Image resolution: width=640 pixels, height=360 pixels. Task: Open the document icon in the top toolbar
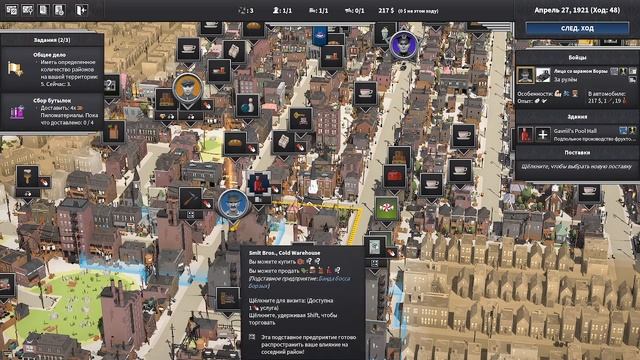point(43,10)
